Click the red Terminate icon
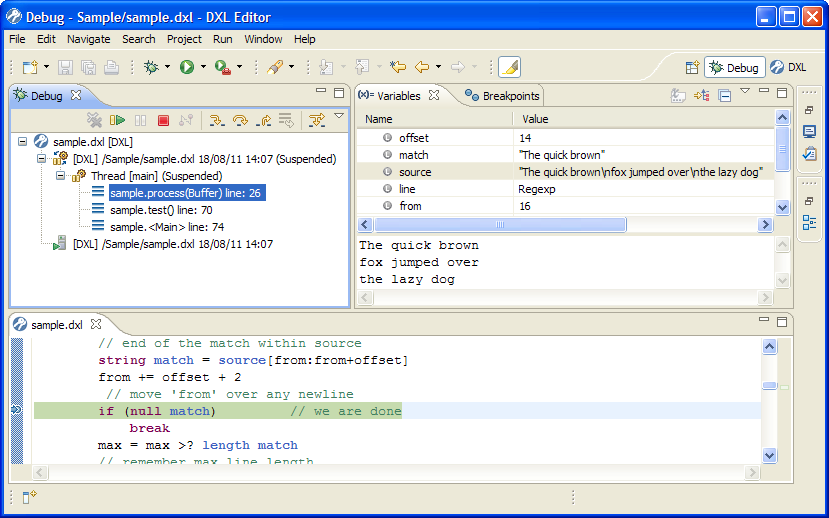Viewport: 829px width, 518px height. [163, 121]
